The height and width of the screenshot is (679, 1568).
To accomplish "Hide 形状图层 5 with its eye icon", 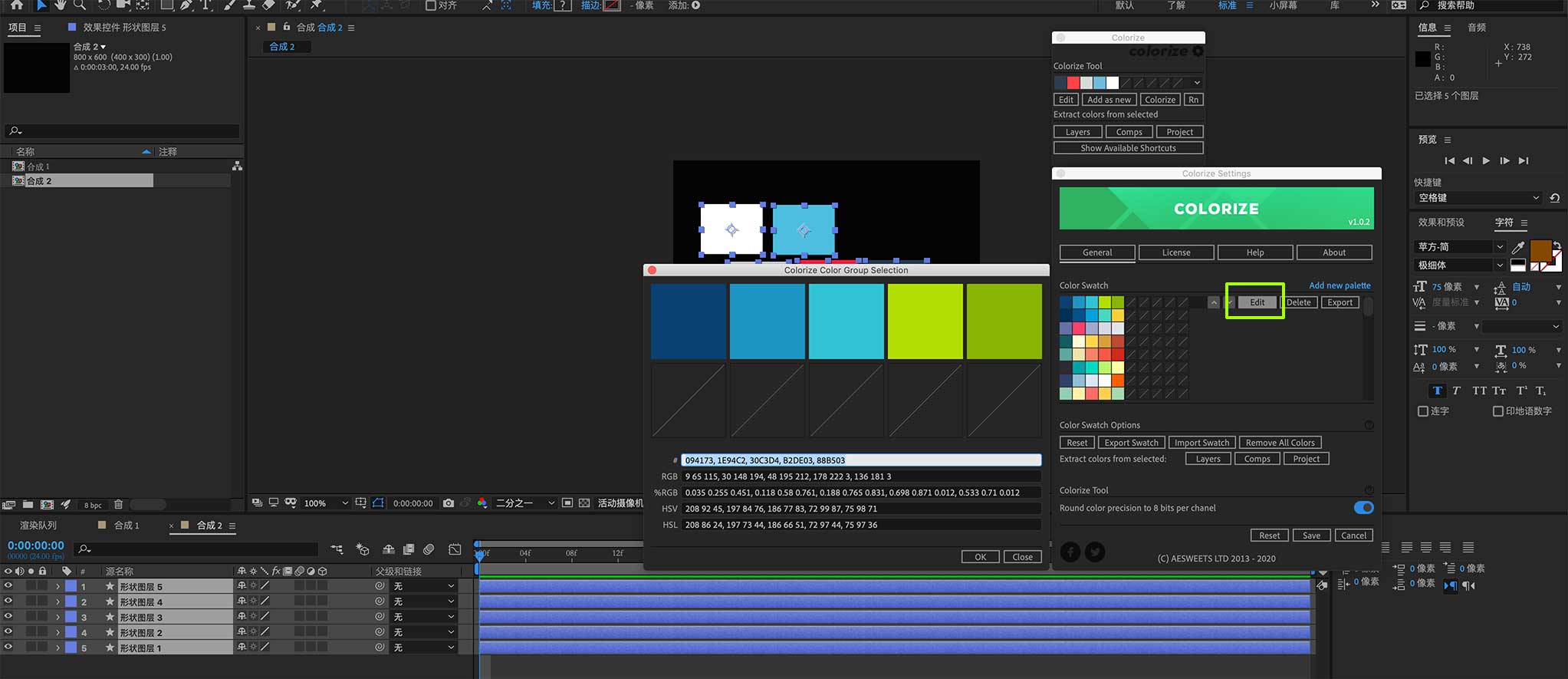I will coord(8,586).
